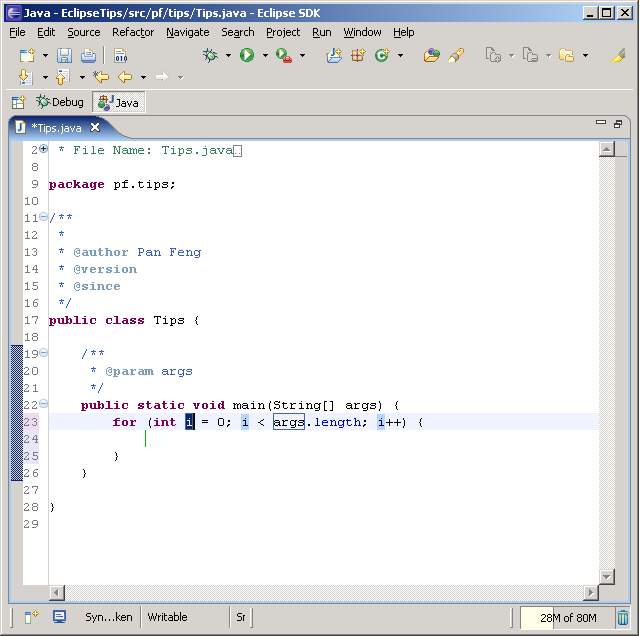
Task: Run garbage collector trash icon
Action: (623, 617)
